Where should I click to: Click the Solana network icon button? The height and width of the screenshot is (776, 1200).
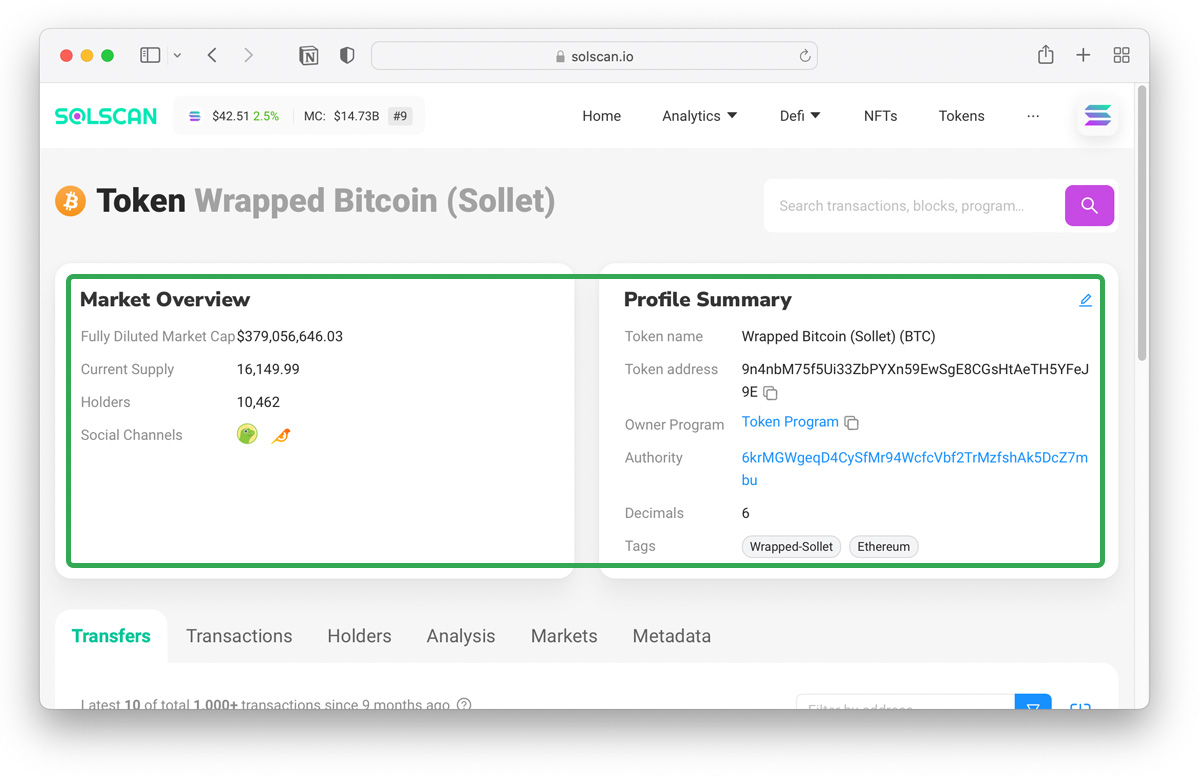(x=1097, y=116)
